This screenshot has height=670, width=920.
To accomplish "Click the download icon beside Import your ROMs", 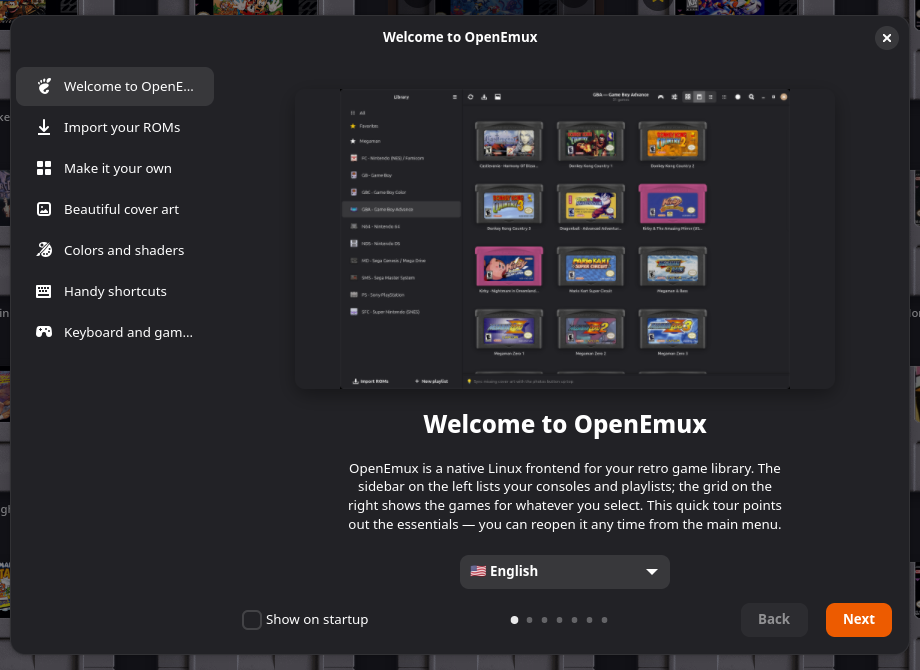I will click(44, 127).
